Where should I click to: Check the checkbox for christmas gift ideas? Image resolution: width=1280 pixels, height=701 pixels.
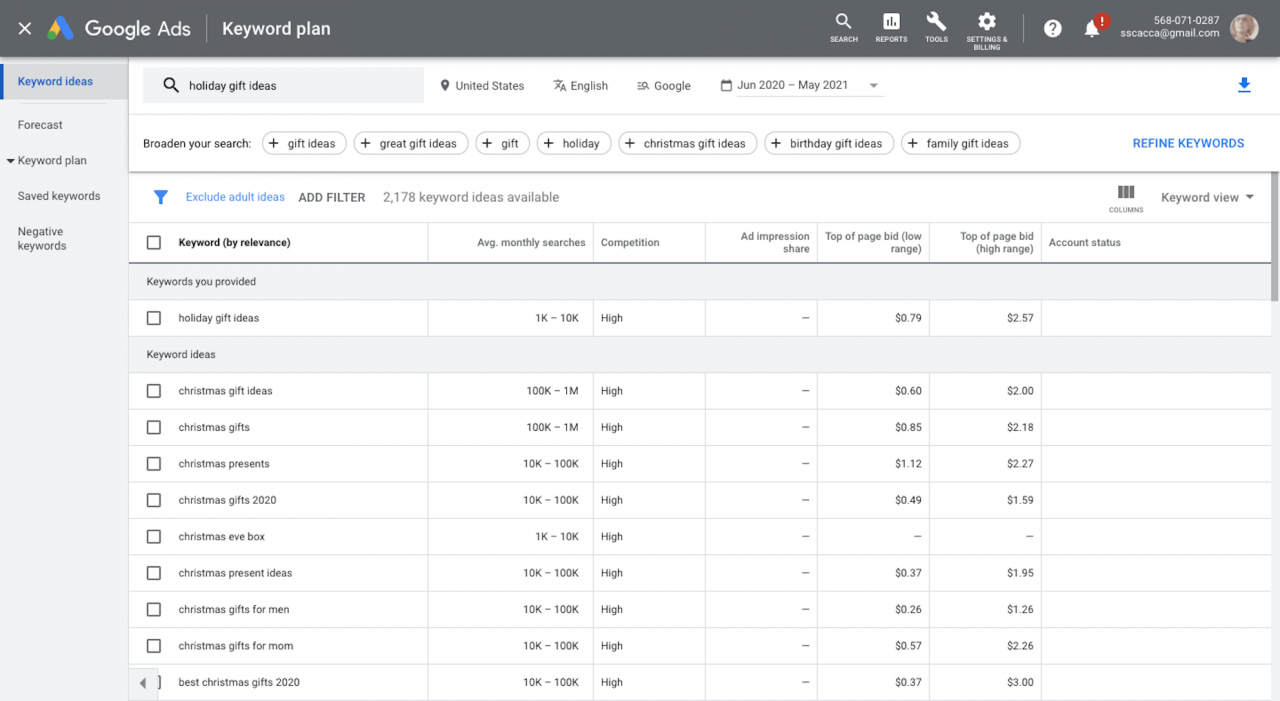[153, 390]
